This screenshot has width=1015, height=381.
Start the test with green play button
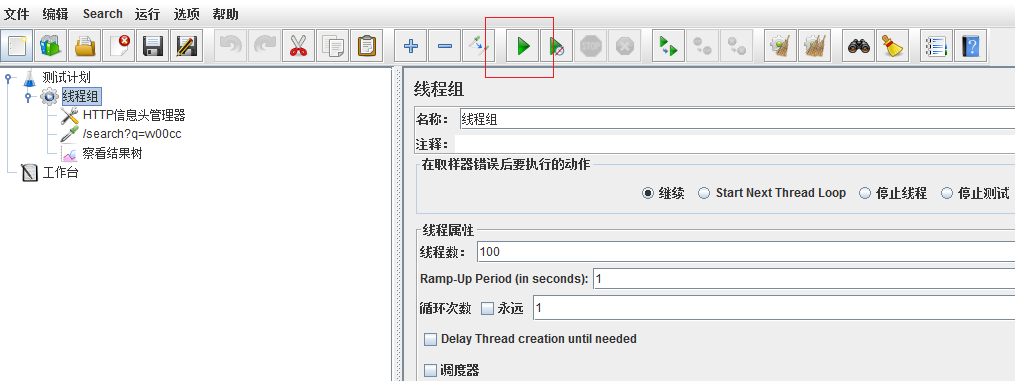[523, 46]
